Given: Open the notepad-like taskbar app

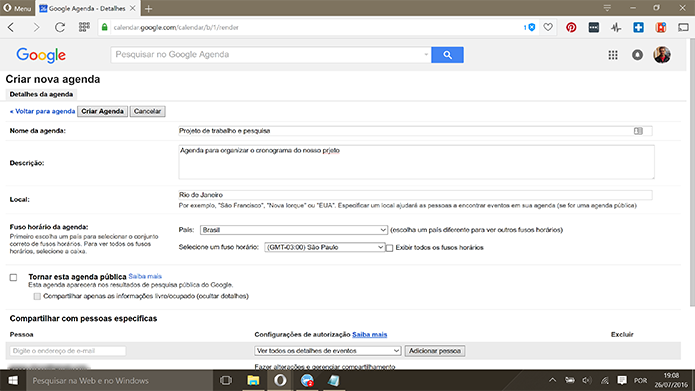Looking at the screenshot, I should tap(334, 380).
